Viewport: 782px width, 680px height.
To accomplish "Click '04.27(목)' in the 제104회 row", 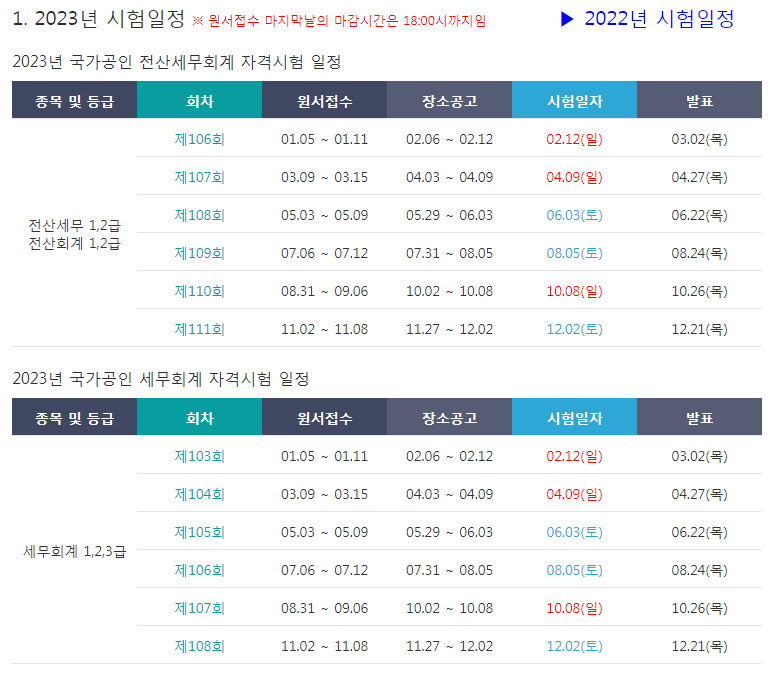I will [699, 494].
